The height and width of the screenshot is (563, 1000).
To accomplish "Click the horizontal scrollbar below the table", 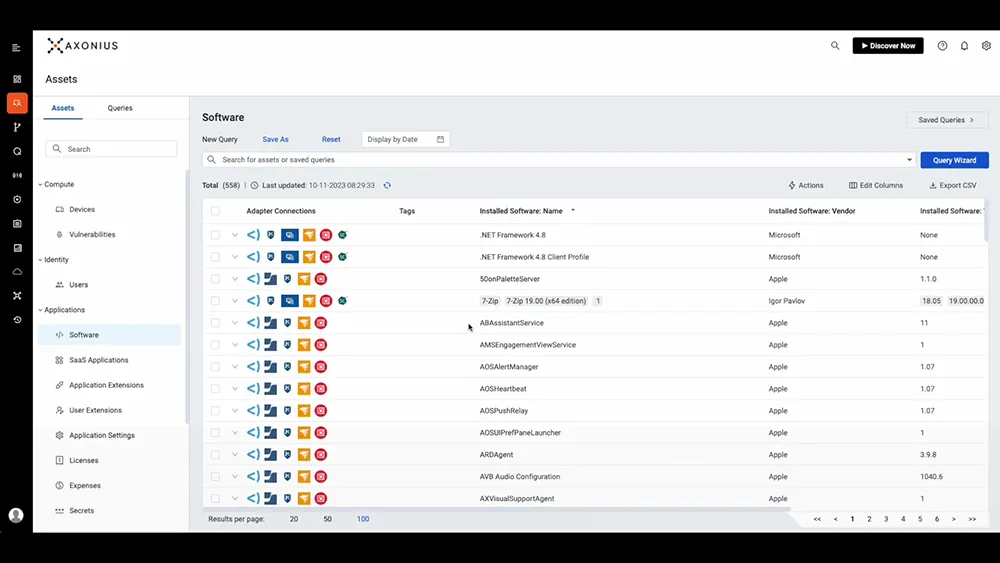I will pos(500,509).
